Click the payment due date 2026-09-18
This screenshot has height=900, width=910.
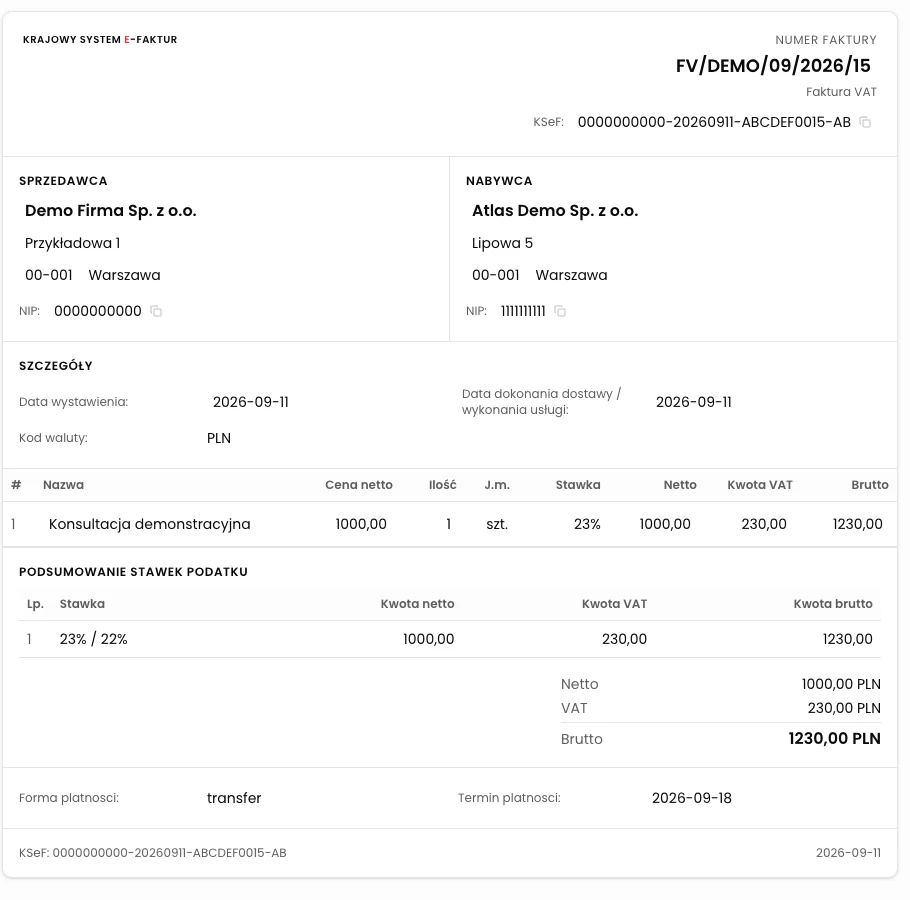[x=691, y=798]
